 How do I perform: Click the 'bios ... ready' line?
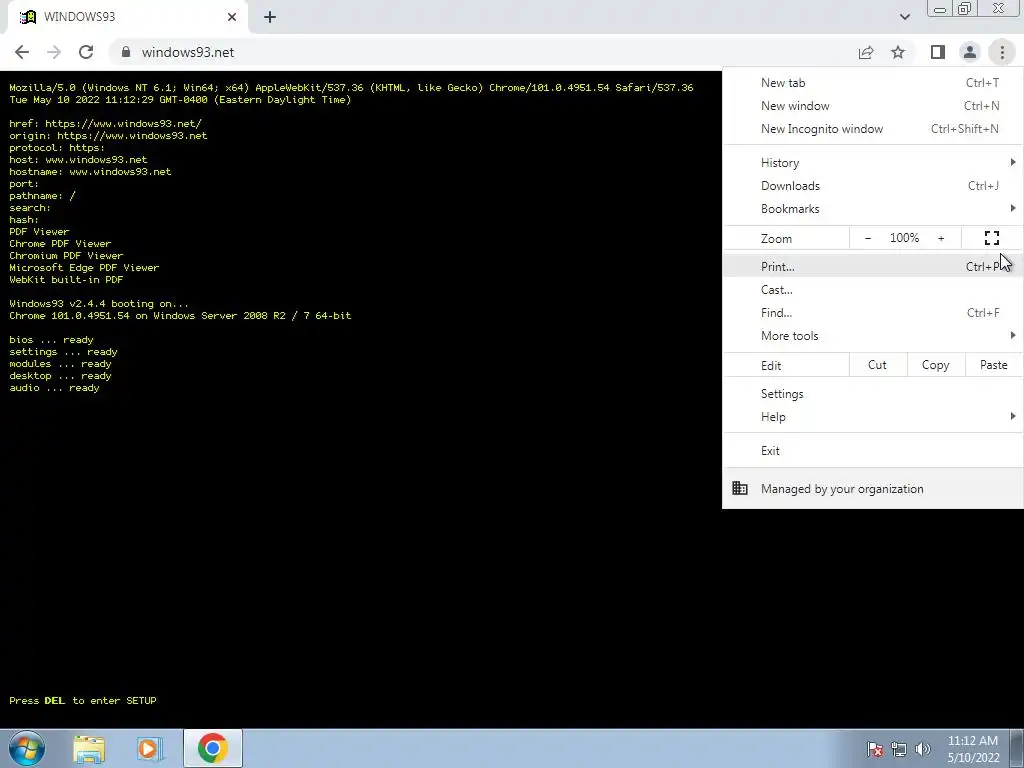51,340
